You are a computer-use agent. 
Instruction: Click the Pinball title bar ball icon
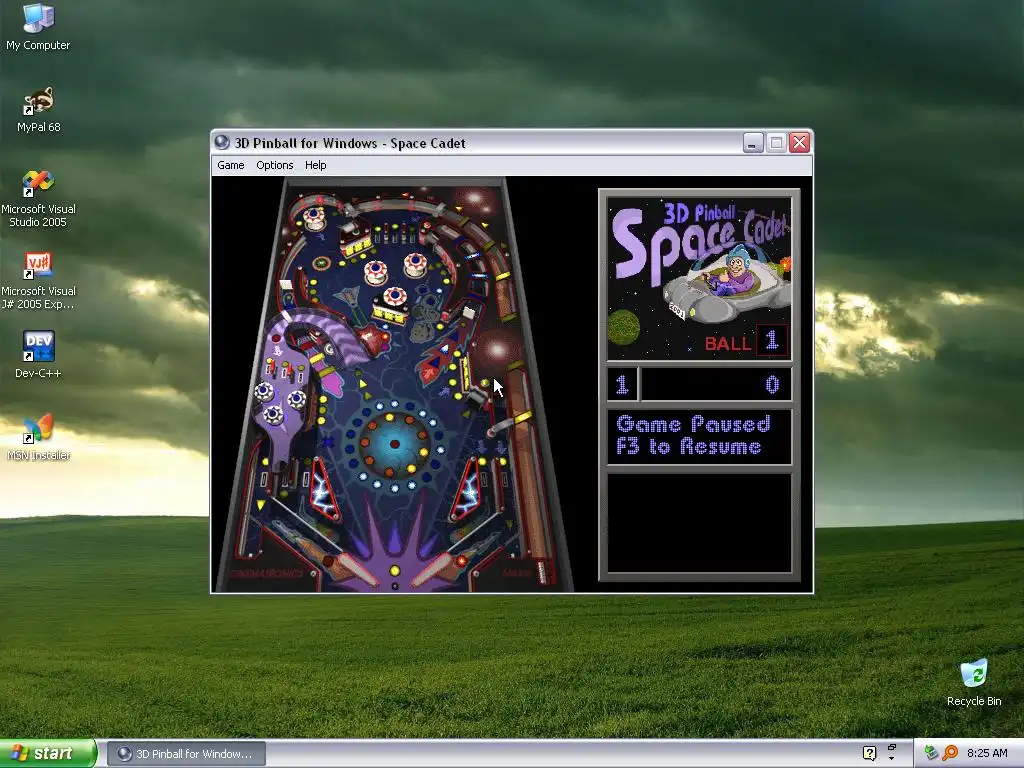click(x=222, y=142)
